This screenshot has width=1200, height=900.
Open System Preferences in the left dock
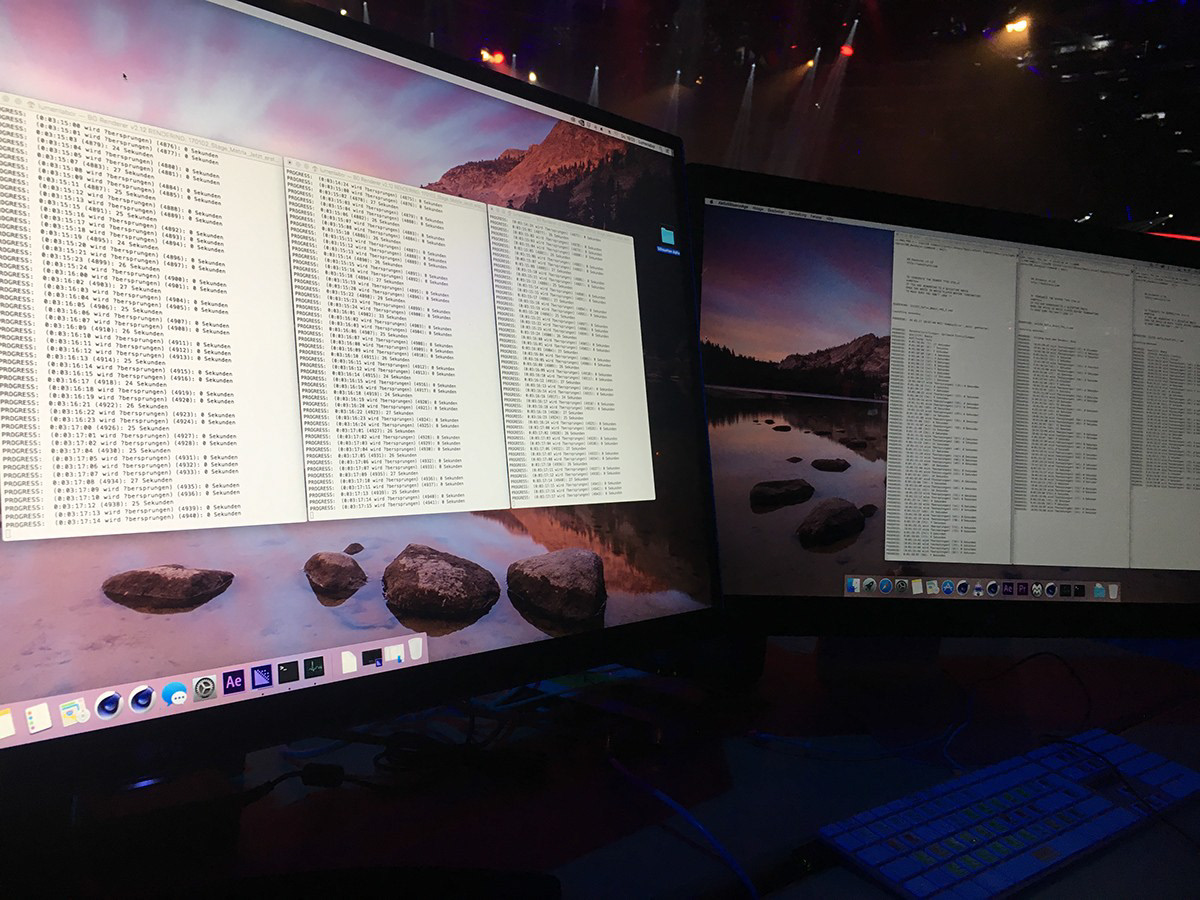(x=205, y=689)
